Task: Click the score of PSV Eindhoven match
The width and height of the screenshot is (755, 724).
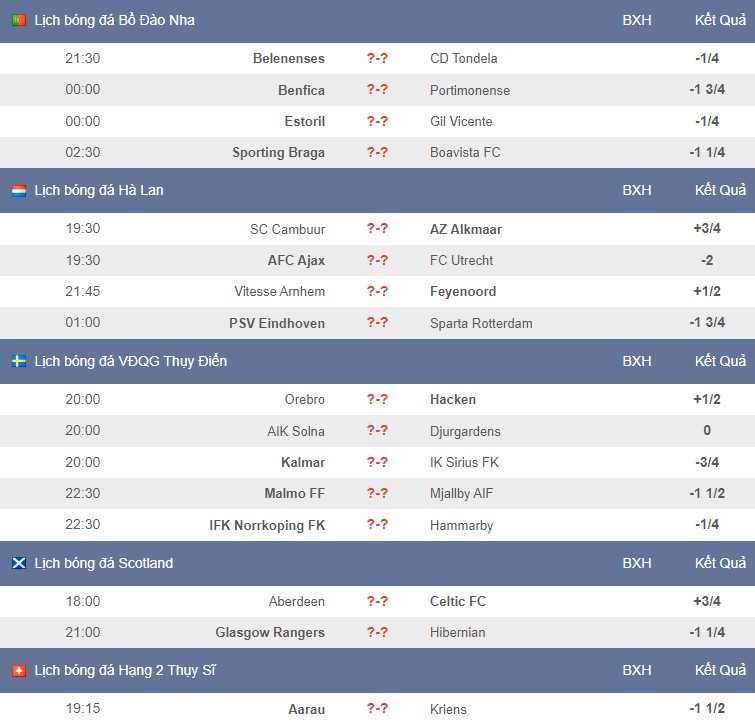Action: (377, 323)
